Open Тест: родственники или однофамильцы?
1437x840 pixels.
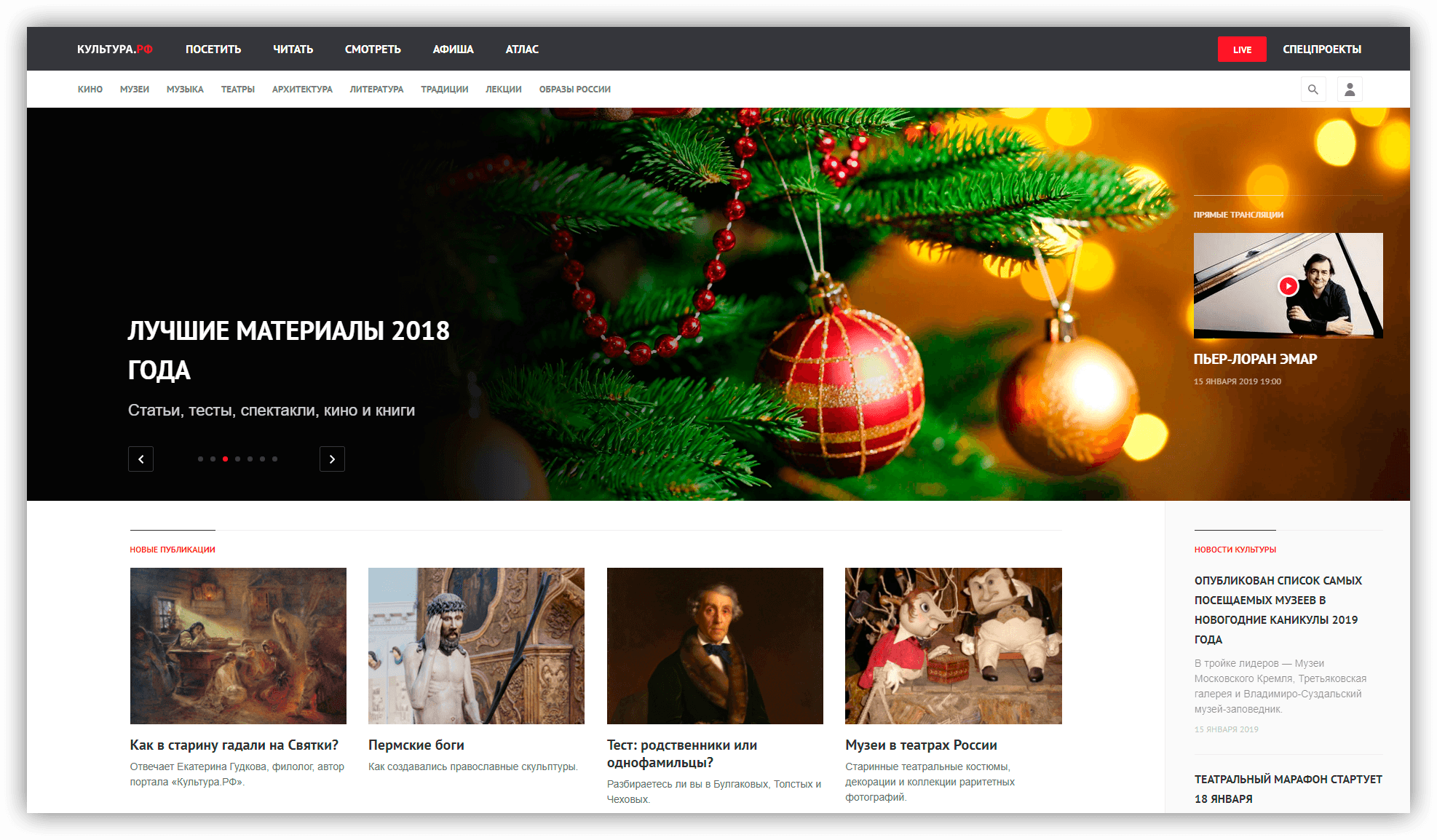tap(682, 753)
